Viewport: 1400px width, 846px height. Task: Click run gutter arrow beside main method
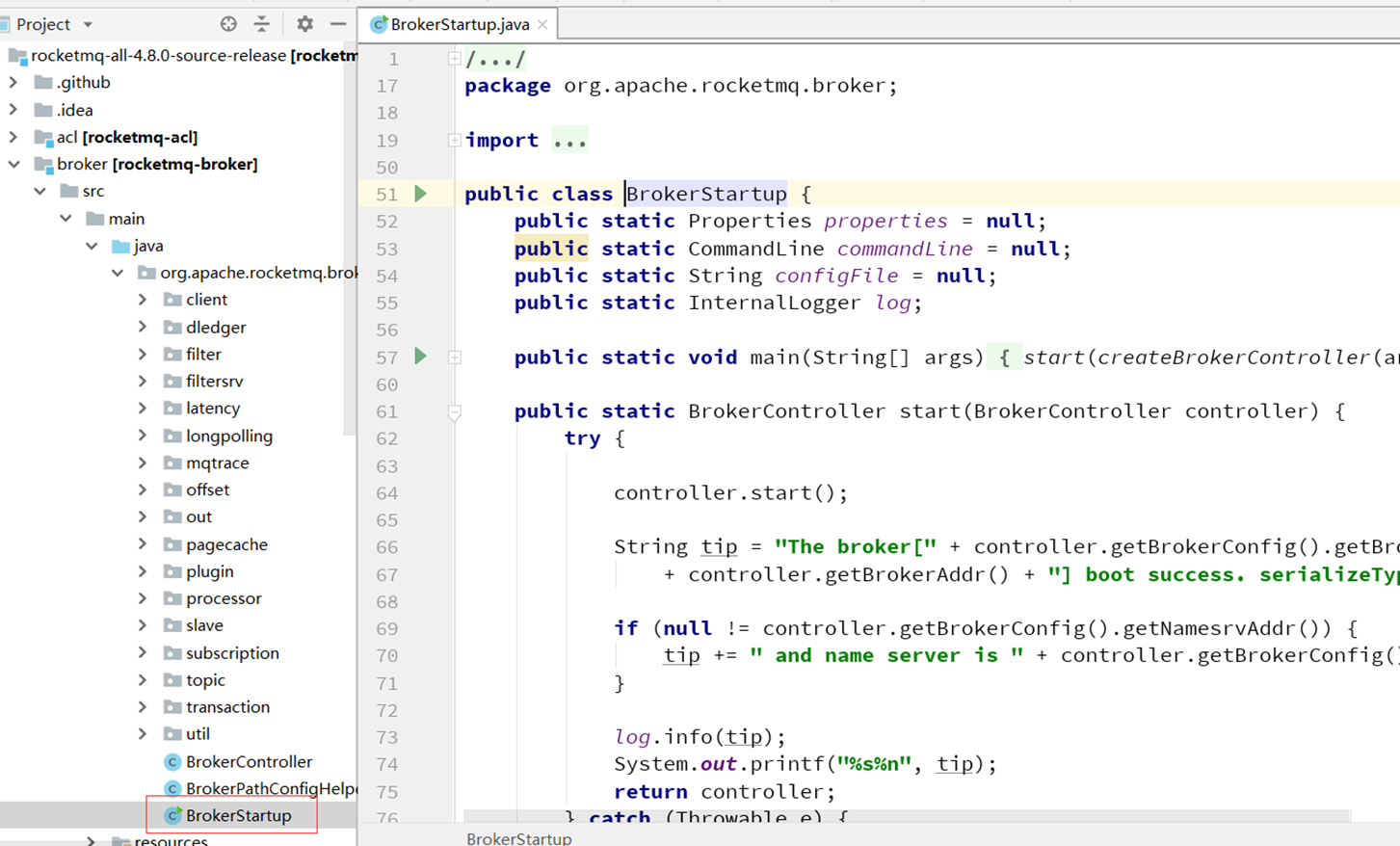421,357
